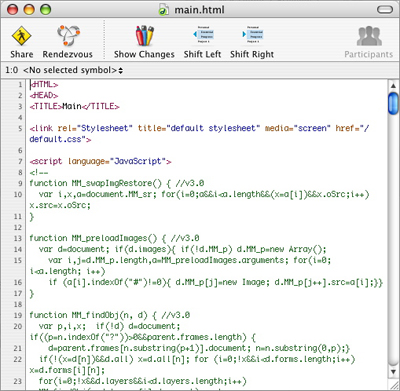Click the closing brace on line 11
The height and width of the screenshot is (391, 400).
pyautogui.click(x=32, y=217)
